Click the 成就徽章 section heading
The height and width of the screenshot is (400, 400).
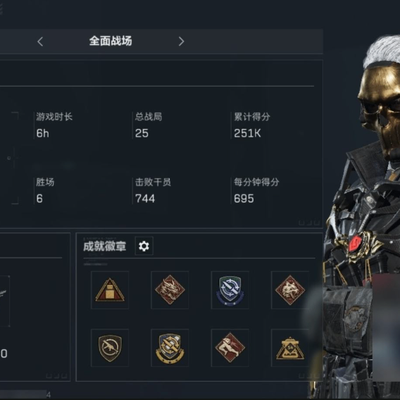105,246
